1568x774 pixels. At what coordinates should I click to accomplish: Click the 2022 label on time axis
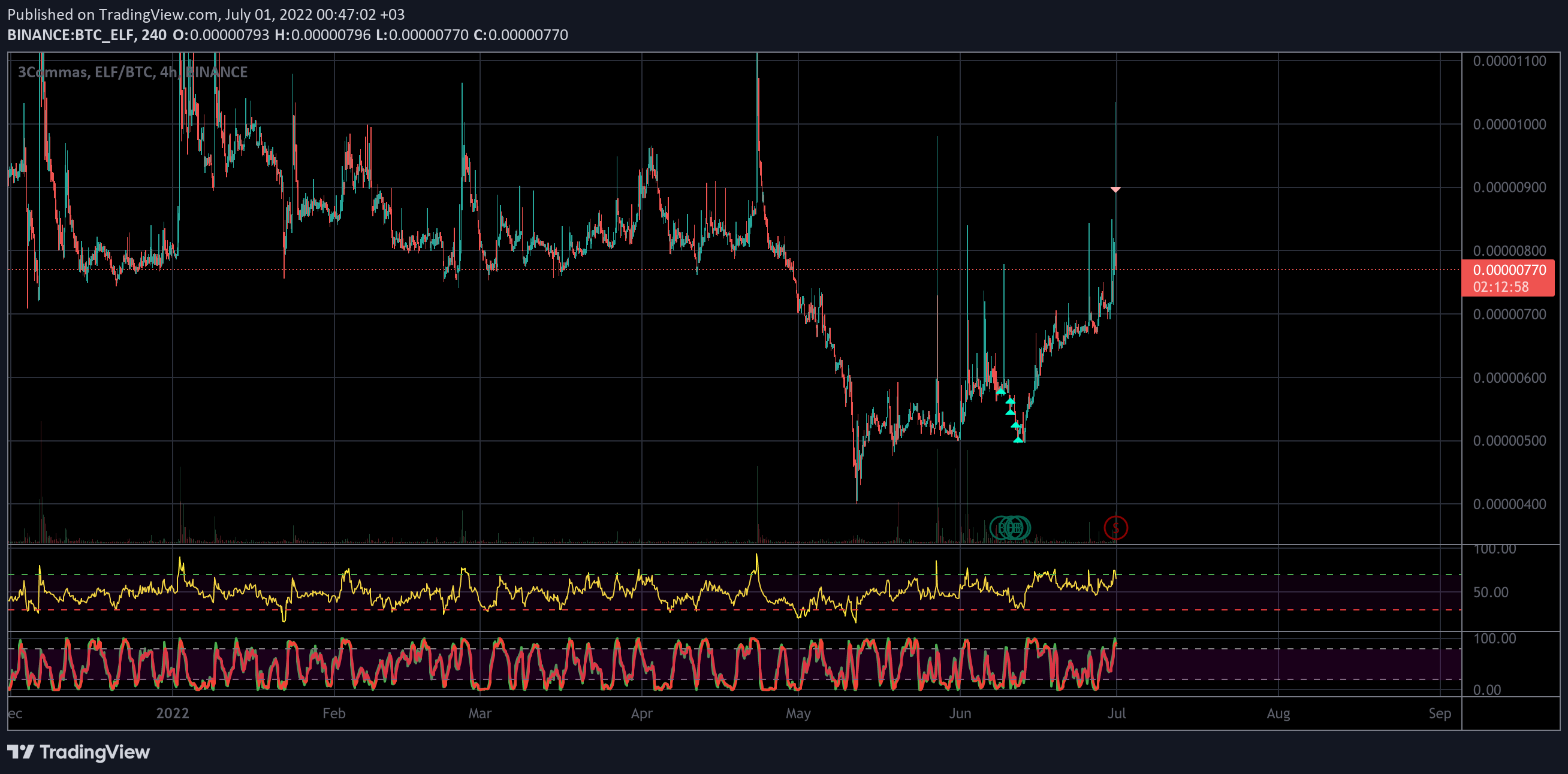[172, 713]
